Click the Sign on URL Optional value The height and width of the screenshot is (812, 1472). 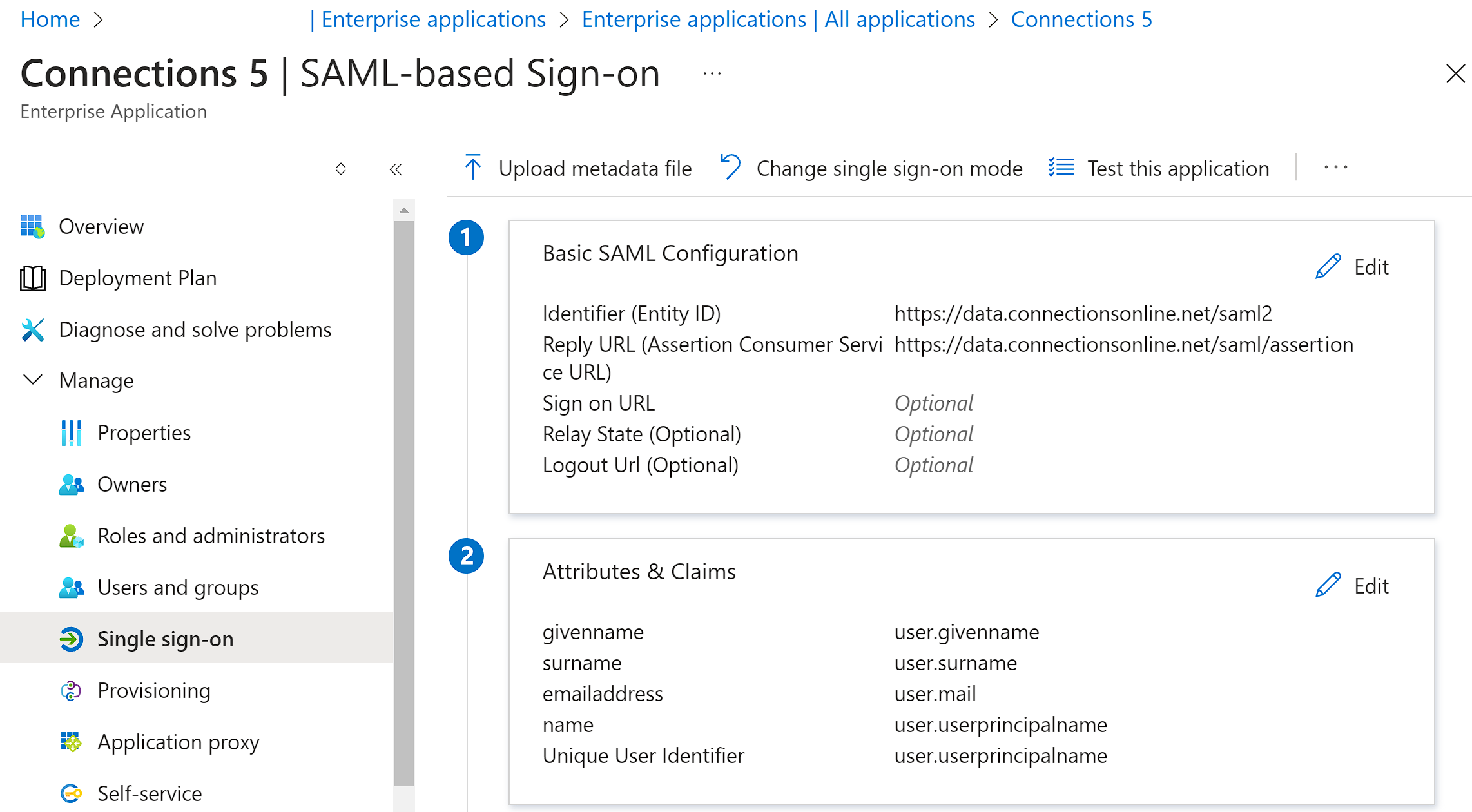tap(934, 403)
